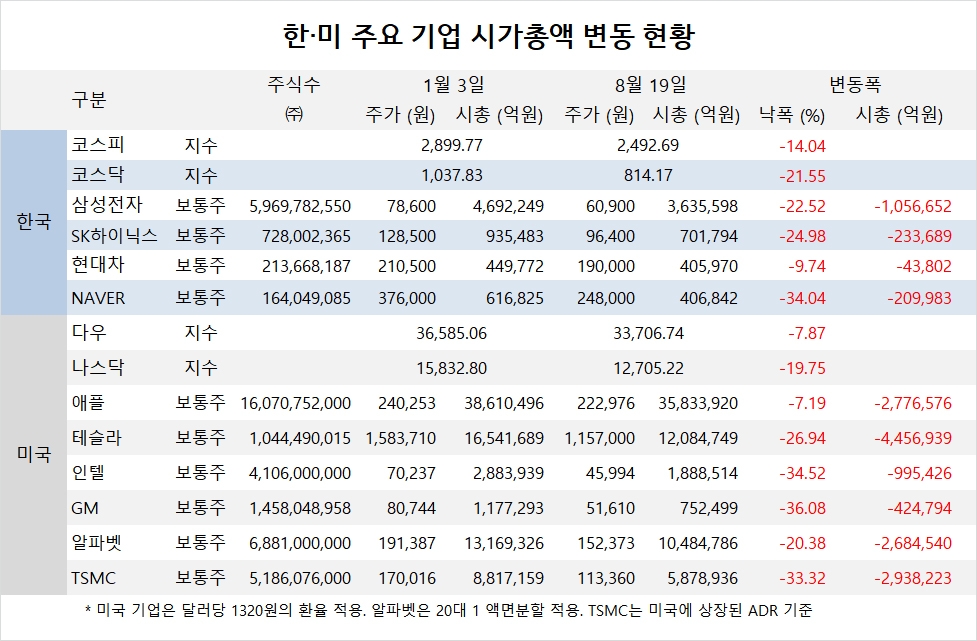
Task: Click the 코스피 drop -14.04
Action: [x=802, y=146]
